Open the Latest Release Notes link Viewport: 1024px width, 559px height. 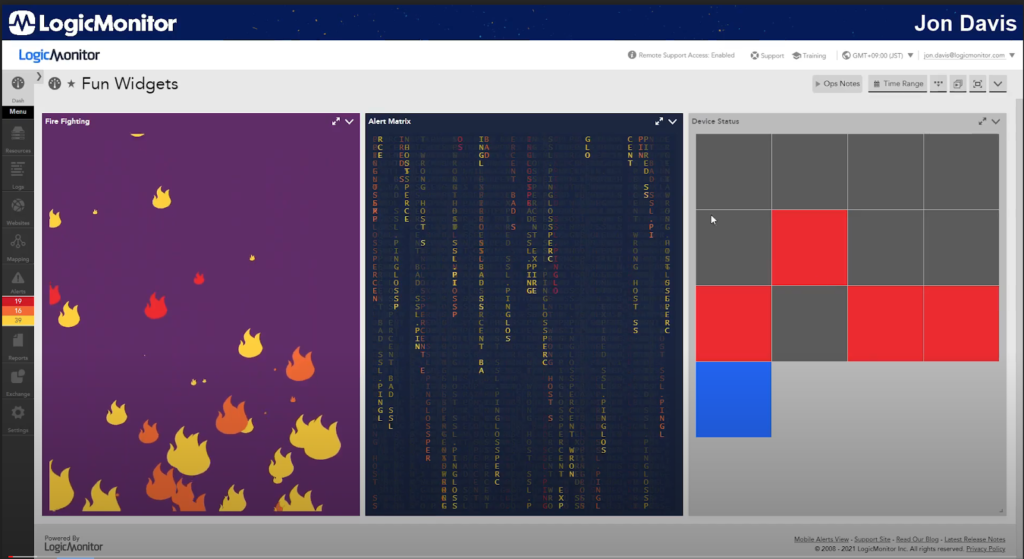(974, 539)
